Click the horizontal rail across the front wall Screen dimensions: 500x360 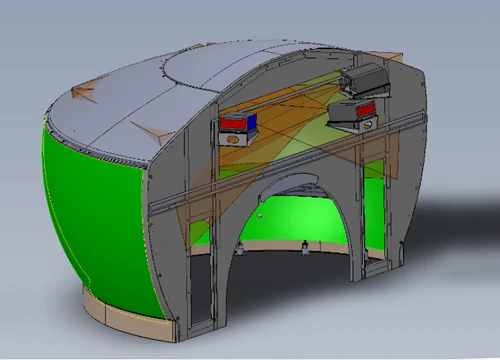click(287, 164)
